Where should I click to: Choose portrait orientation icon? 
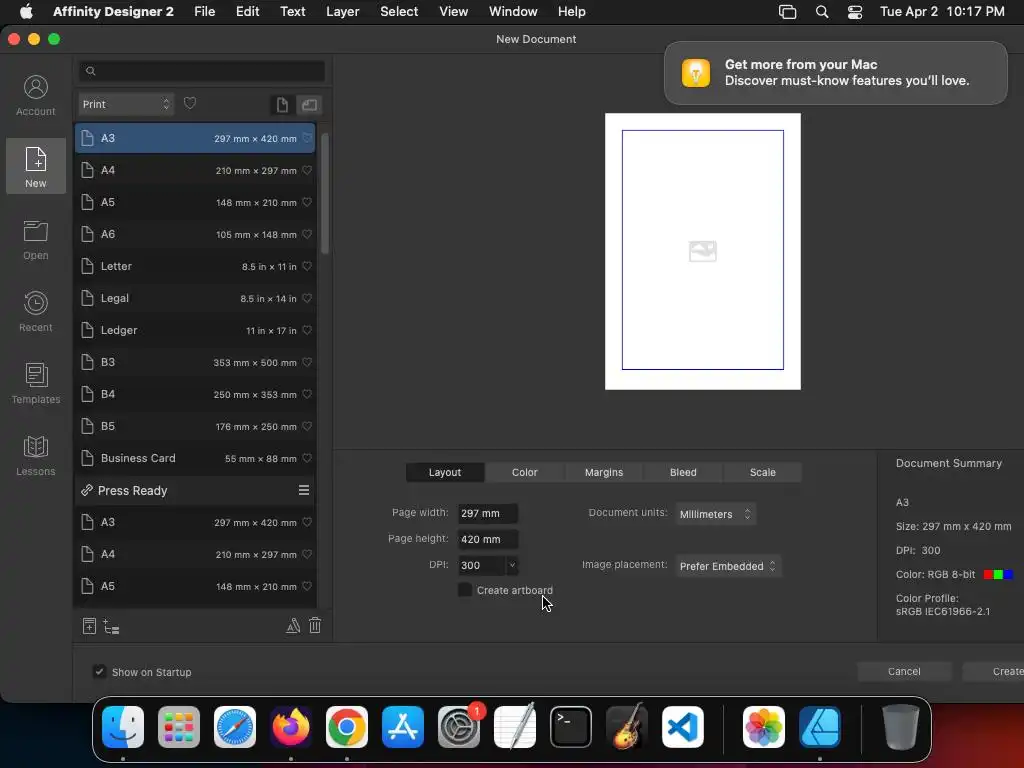point(282,104)
